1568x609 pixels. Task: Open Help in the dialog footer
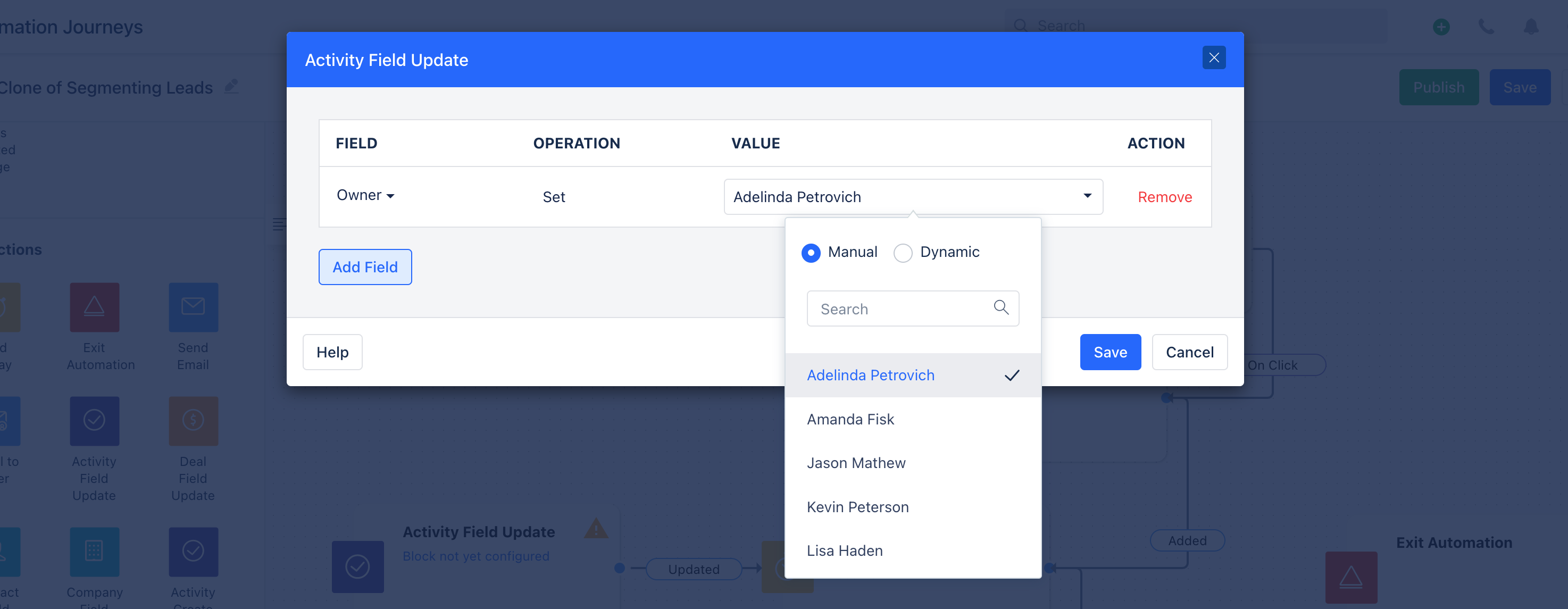332,352
